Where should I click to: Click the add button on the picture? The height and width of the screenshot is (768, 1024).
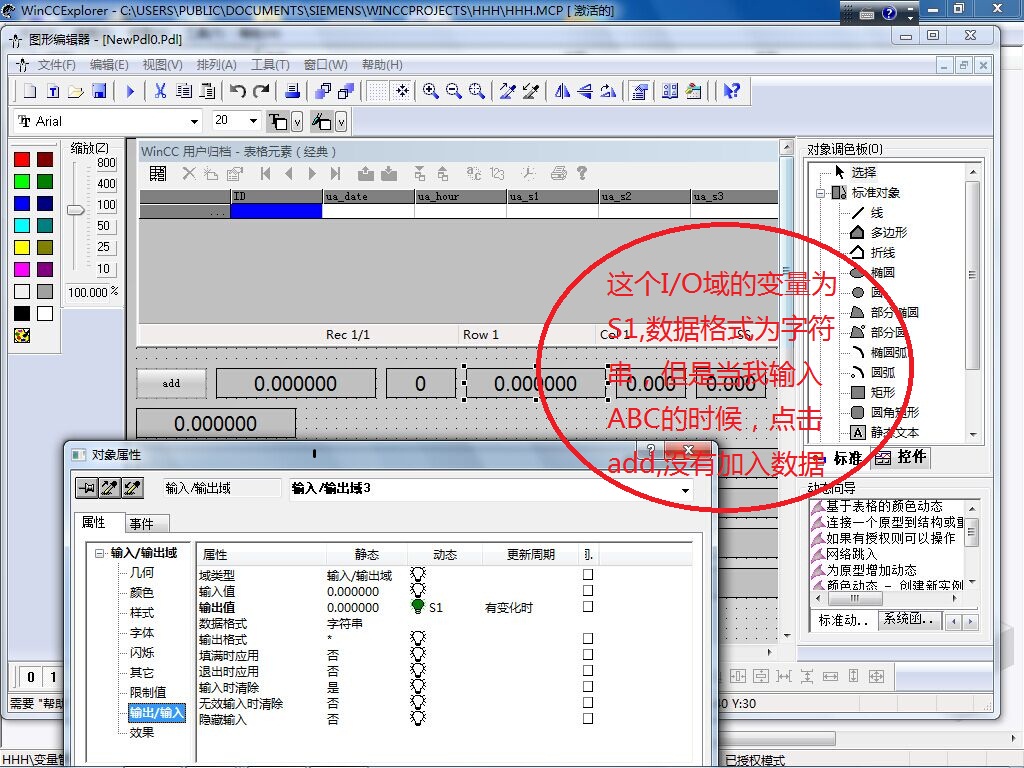click(171, 383)
